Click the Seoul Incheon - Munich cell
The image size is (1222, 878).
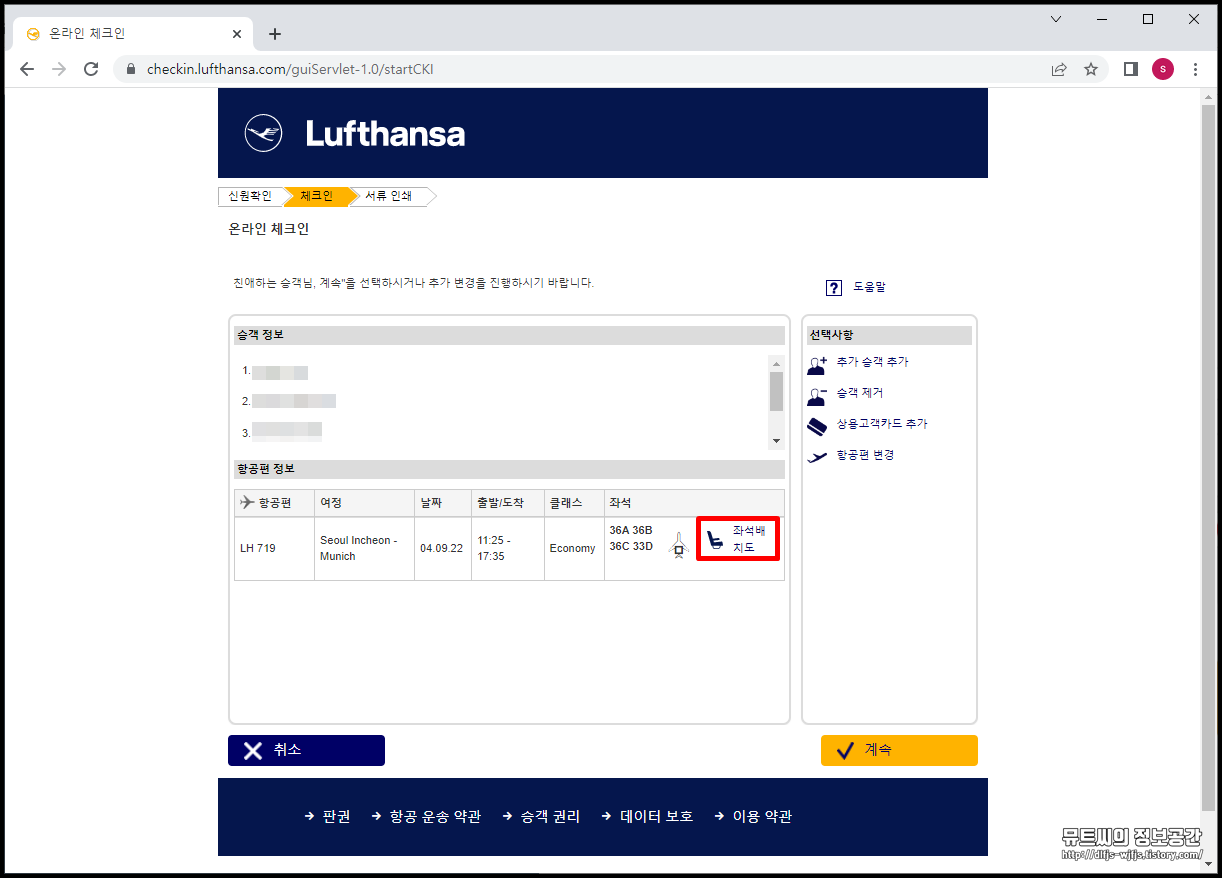(x=364, y=548)
